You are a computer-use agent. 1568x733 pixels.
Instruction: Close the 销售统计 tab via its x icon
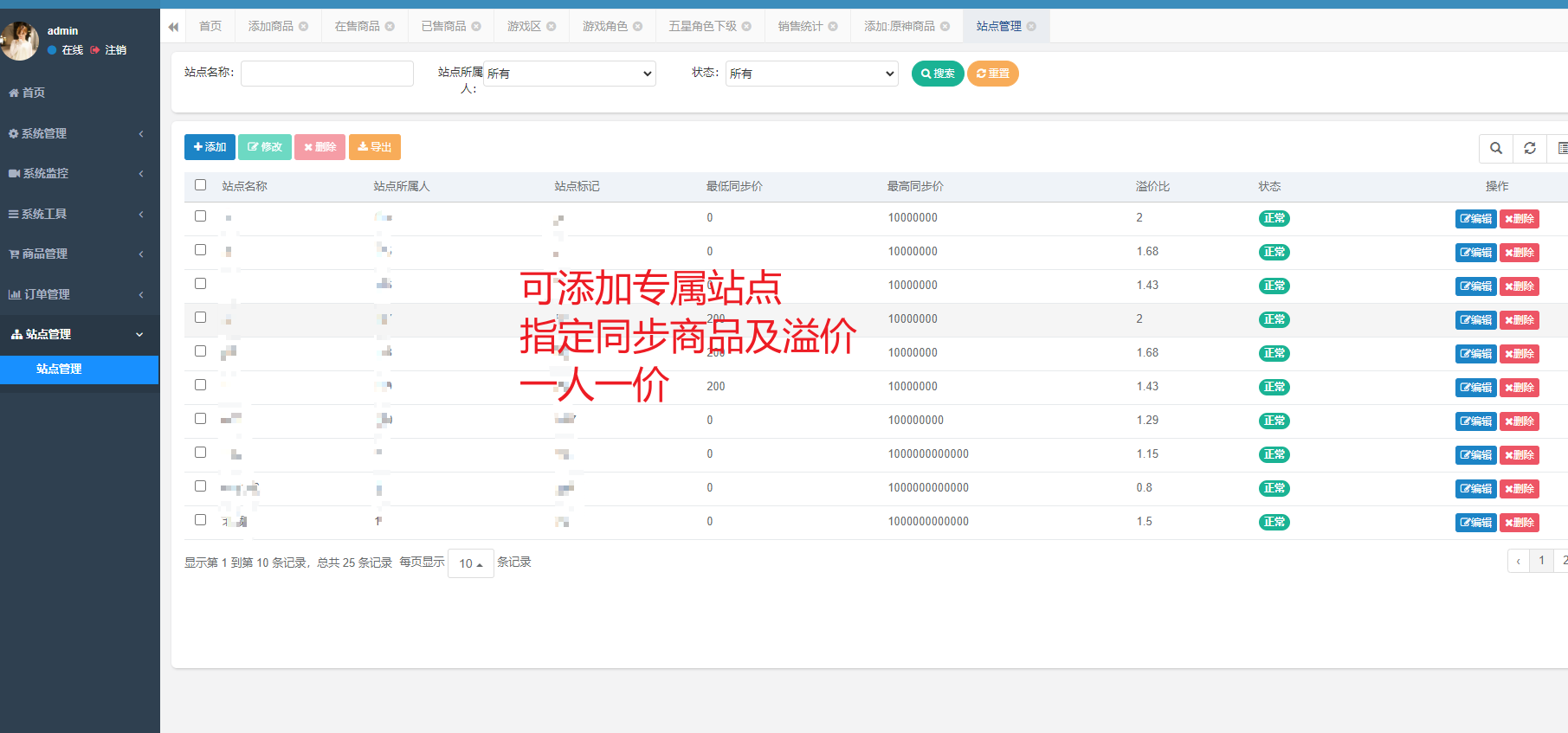(x=833, y=27)
